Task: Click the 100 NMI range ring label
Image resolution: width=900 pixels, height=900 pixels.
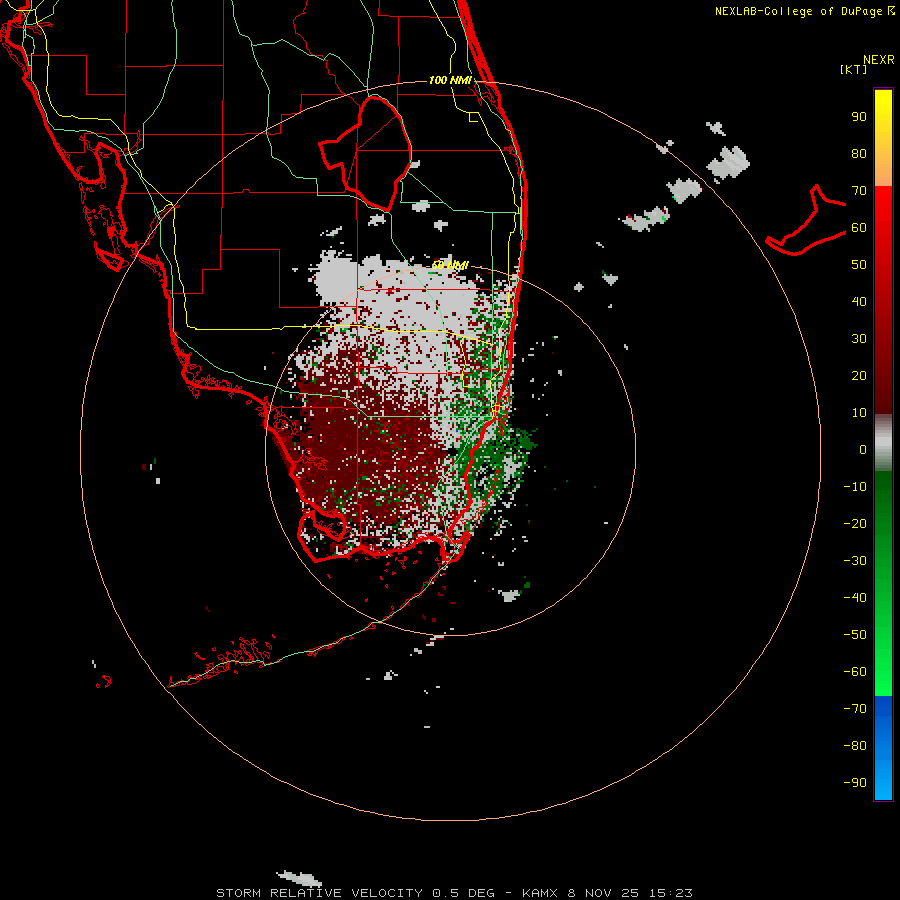Action: 450,80
